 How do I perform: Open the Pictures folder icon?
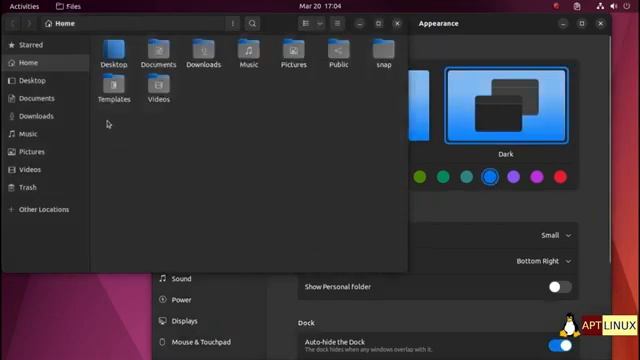pyautogui.click(x=293, y=50)
